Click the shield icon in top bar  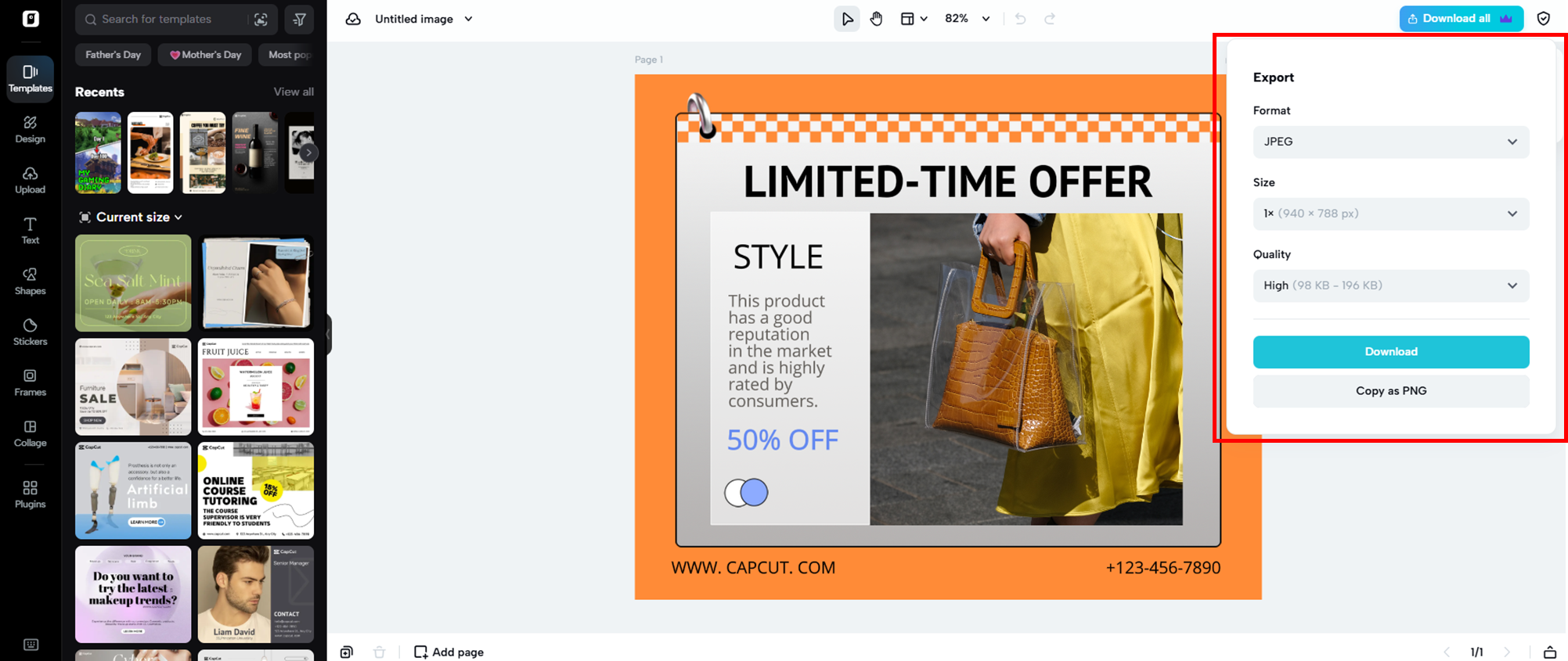pyautogui.click(x=1544, y=19)
